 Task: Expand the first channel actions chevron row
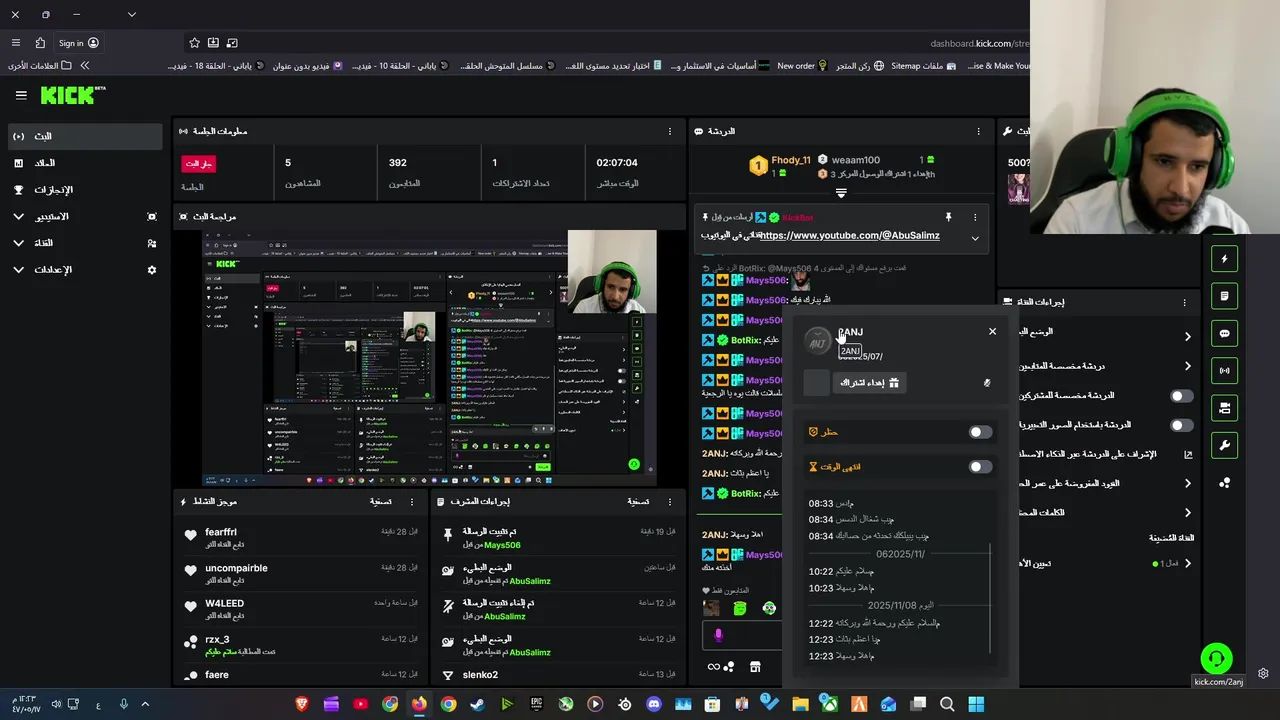point(1187,337)
